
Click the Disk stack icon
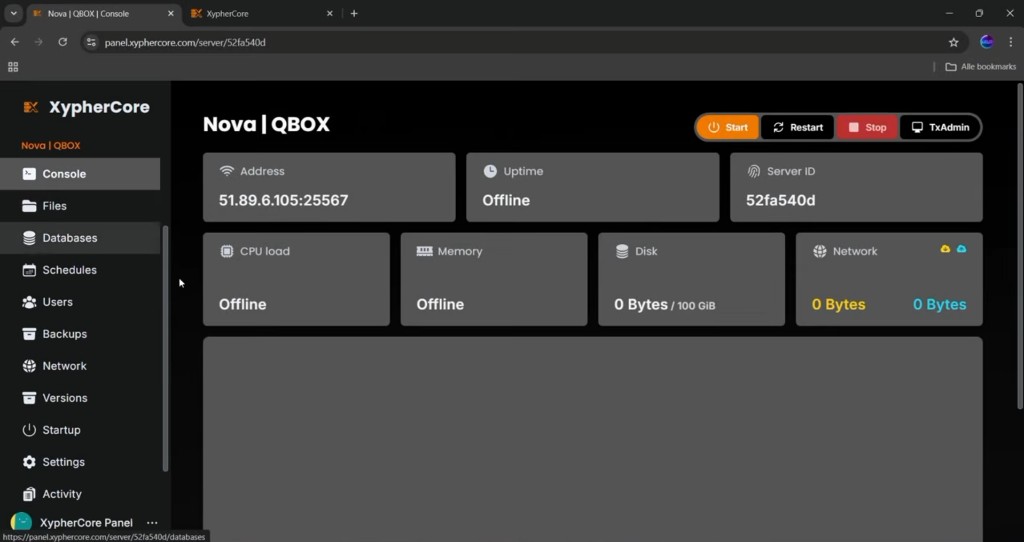(x=622, y=251)
